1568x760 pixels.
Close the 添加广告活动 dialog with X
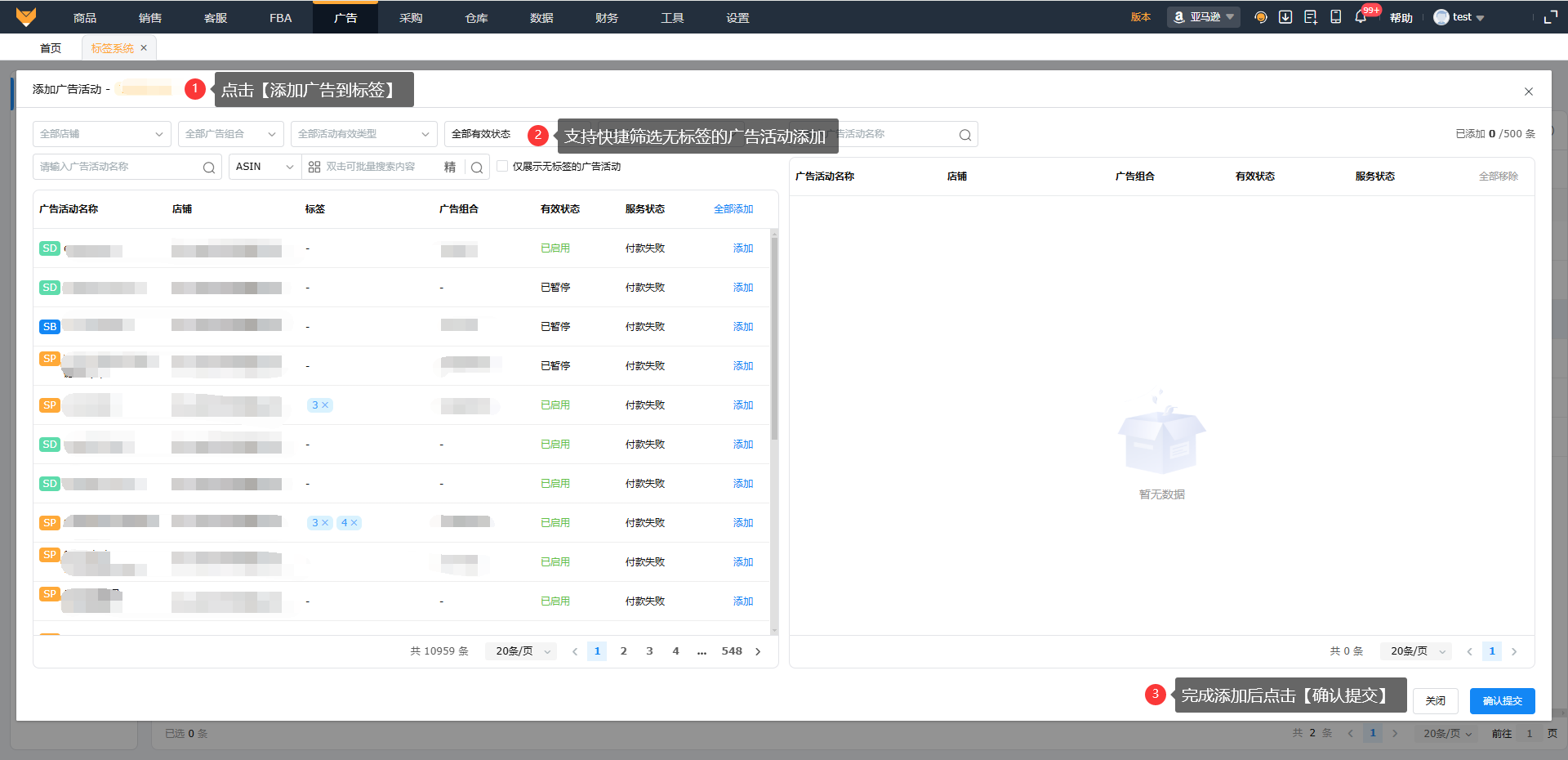(x=1529, y=92)
